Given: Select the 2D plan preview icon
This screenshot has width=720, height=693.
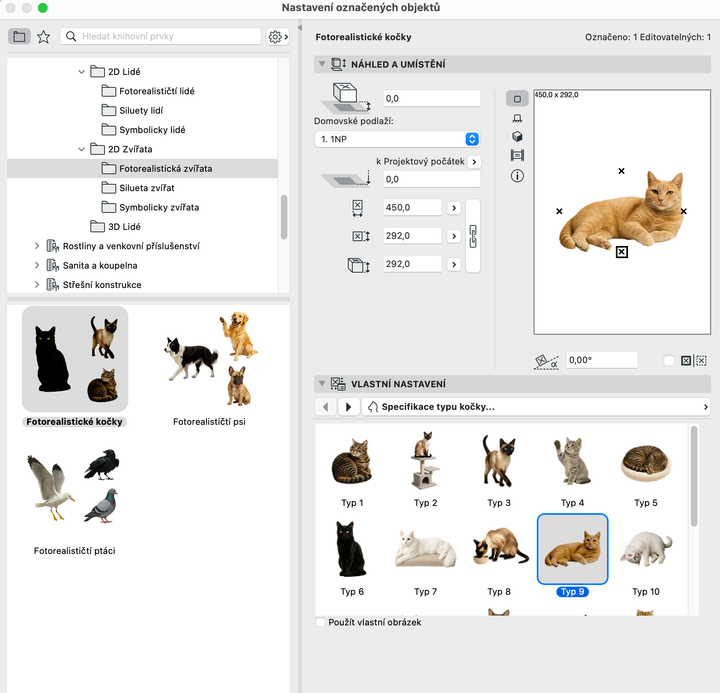Looking at the screenshot, I should click(x=517, y=99).
